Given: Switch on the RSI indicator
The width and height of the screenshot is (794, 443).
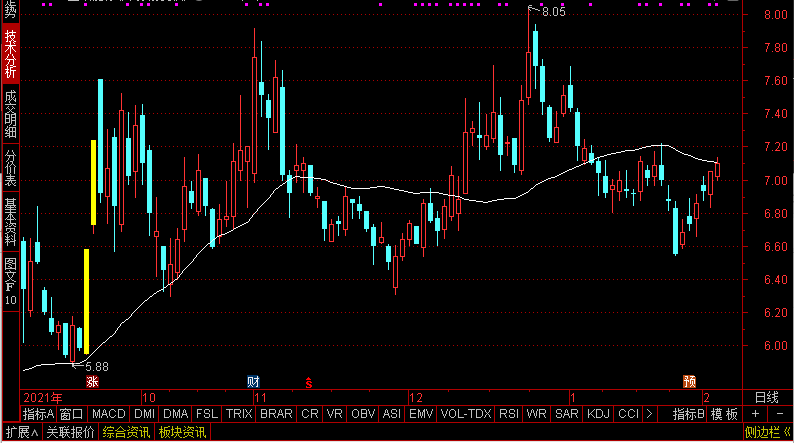Looking at the screenshot, I should pyautogui.click(x=508, y=414).
